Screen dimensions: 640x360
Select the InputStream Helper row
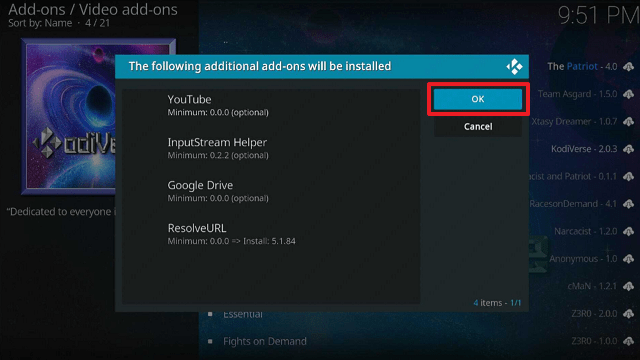pos(271,148)
